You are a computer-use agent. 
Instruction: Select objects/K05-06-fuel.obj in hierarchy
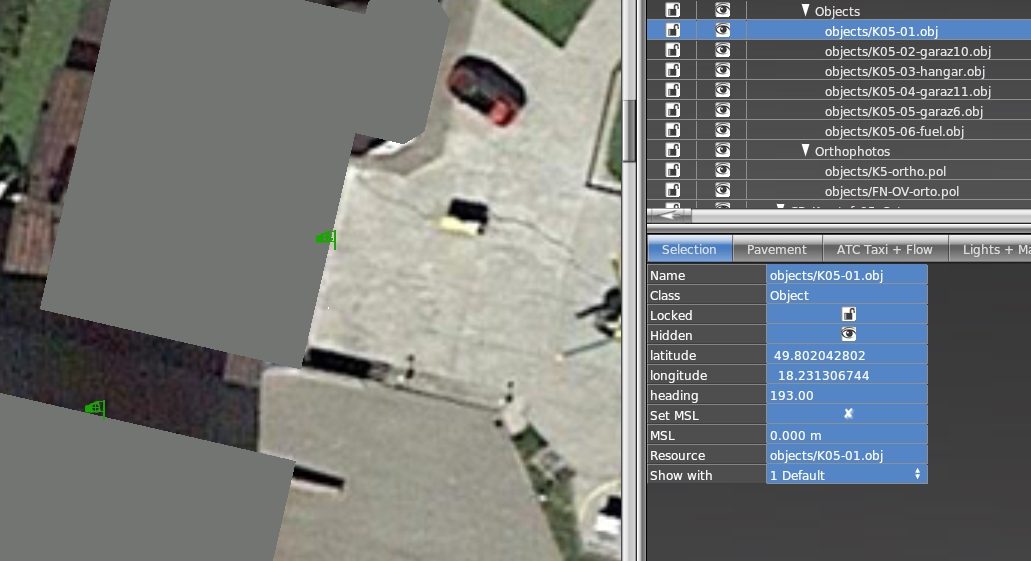coord(894,132)
